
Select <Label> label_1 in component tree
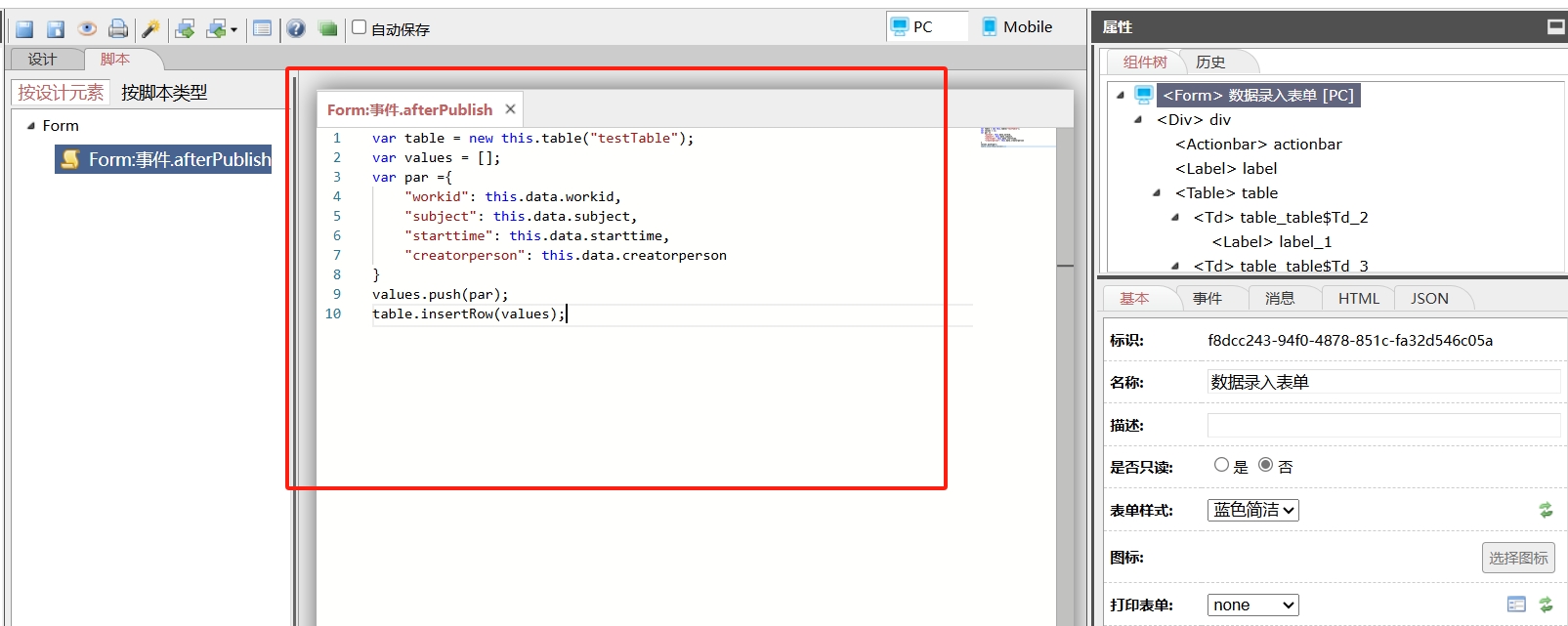point(1272,241)
